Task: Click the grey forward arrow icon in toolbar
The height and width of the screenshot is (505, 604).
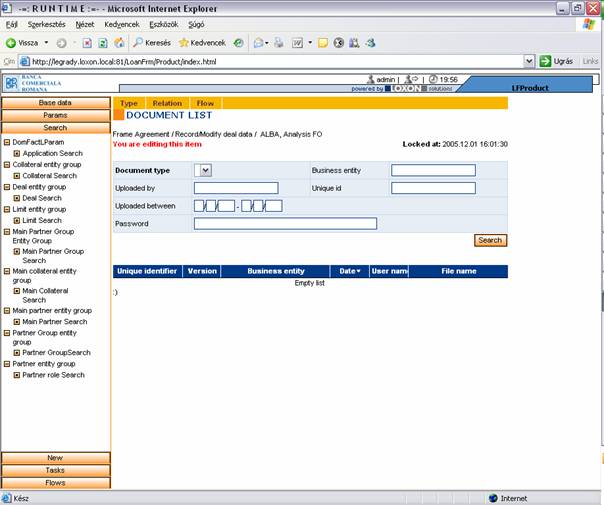Action: pyautogui.click(x=61, y=43)
